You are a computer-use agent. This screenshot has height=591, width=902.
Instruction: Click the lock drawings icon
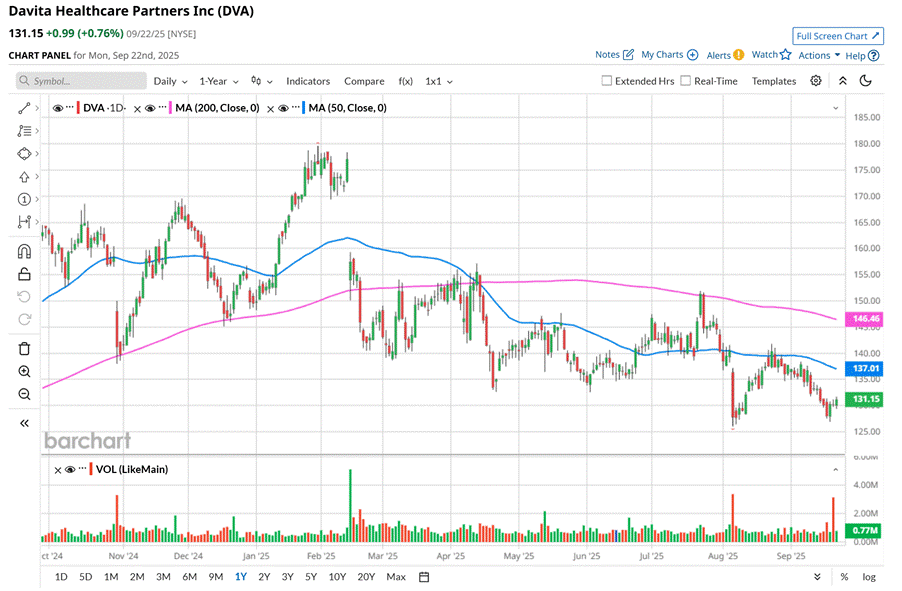[x=24, y=273]
